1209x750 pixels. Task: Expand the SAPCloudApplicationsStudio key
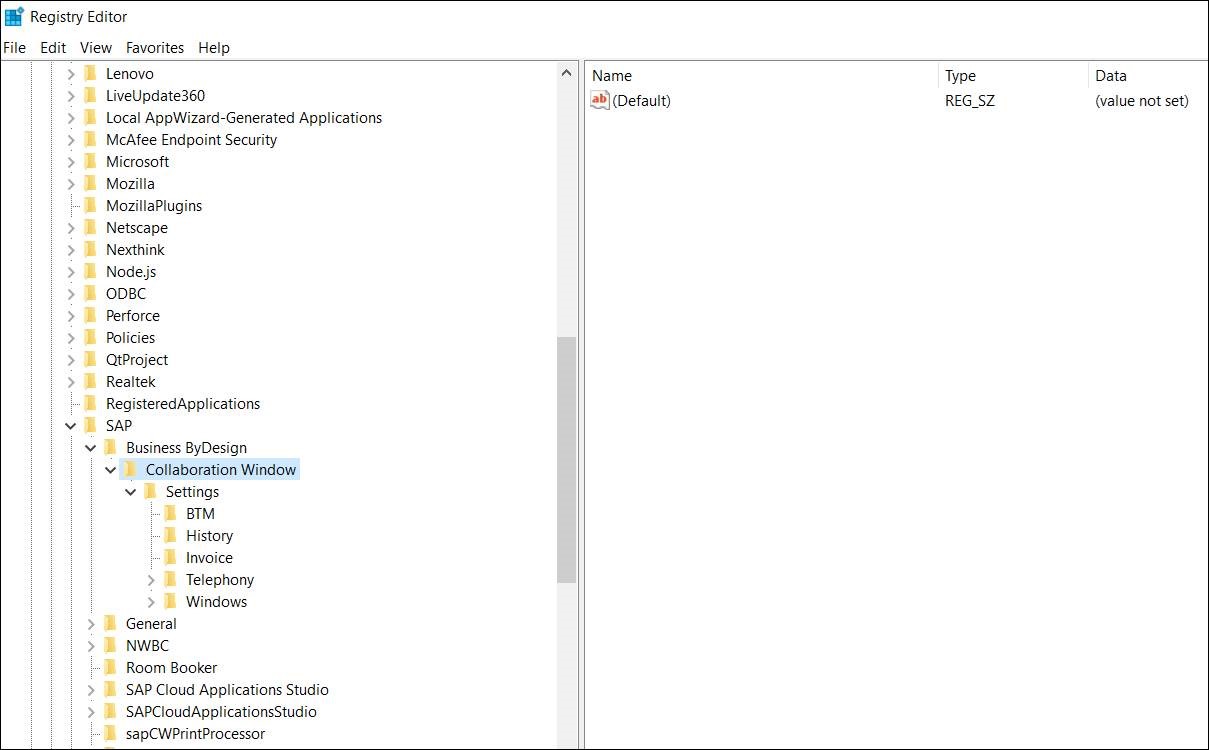(91, 711)
